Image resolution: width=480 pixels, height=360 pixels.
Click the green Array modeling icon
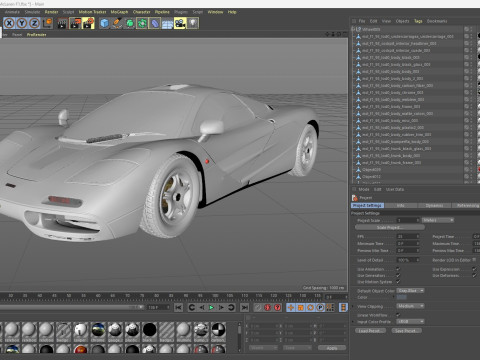(x=142, y=23)
